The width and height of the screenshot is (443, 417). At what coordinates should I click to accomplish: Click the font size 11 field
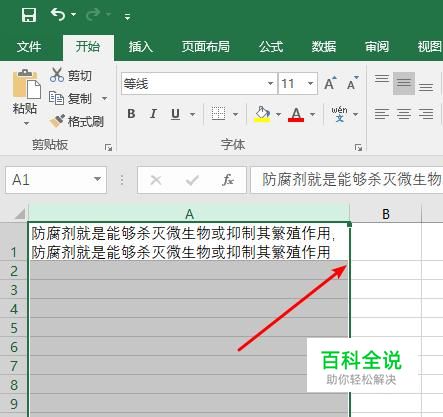click(x=292, y=83)
